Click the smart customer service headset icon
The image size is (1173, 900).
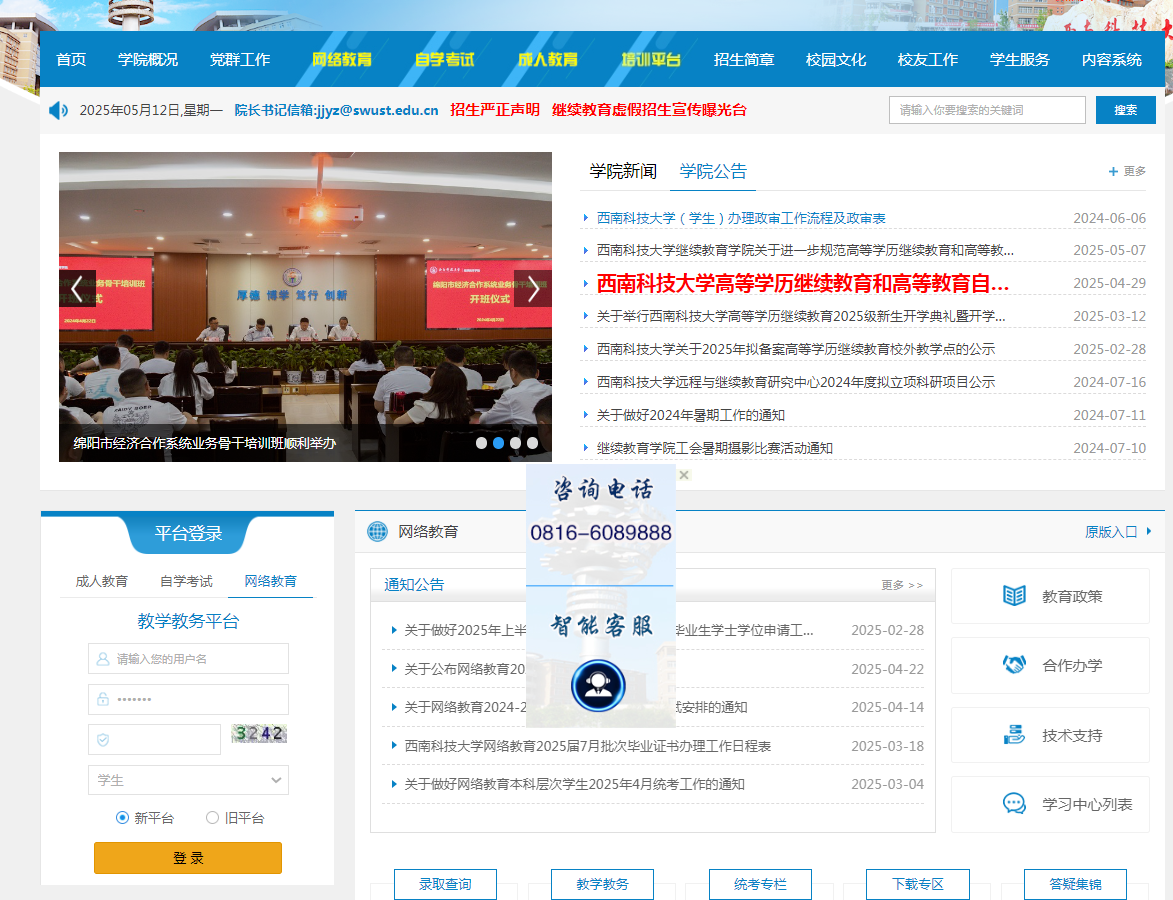[598, 685]
